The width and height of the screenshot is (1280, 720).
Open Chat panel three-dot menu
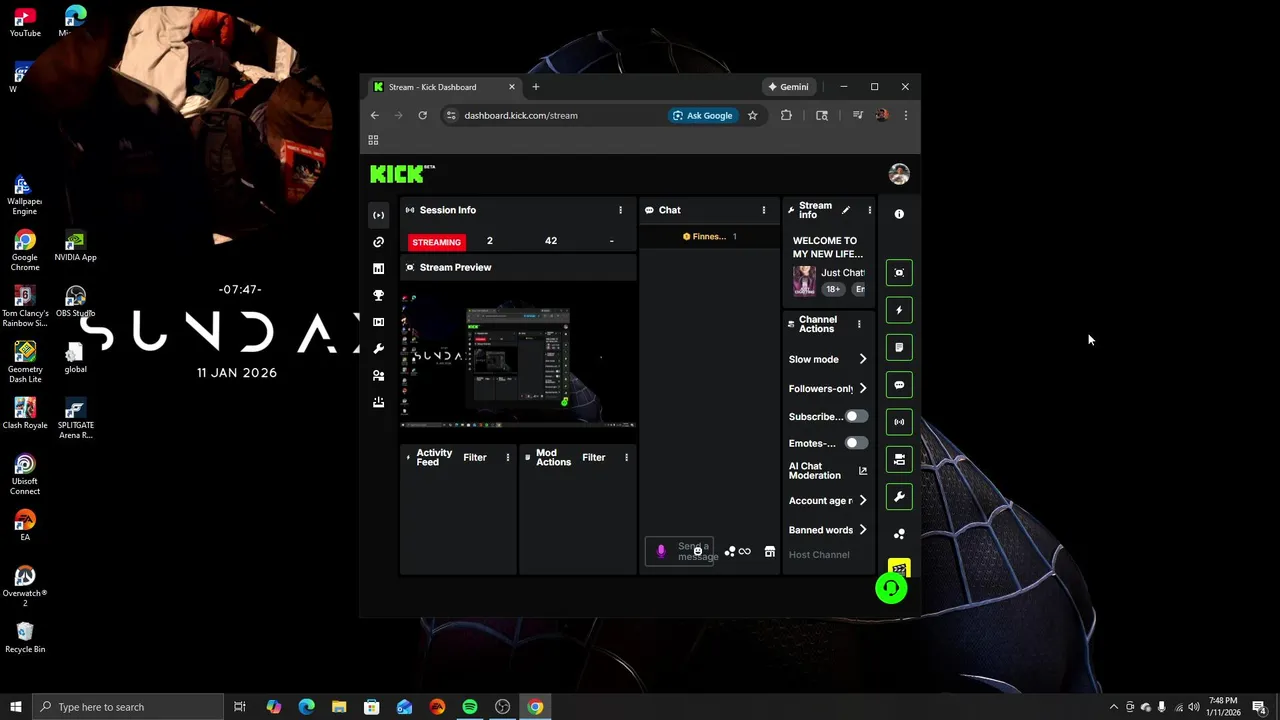(764, 210)
